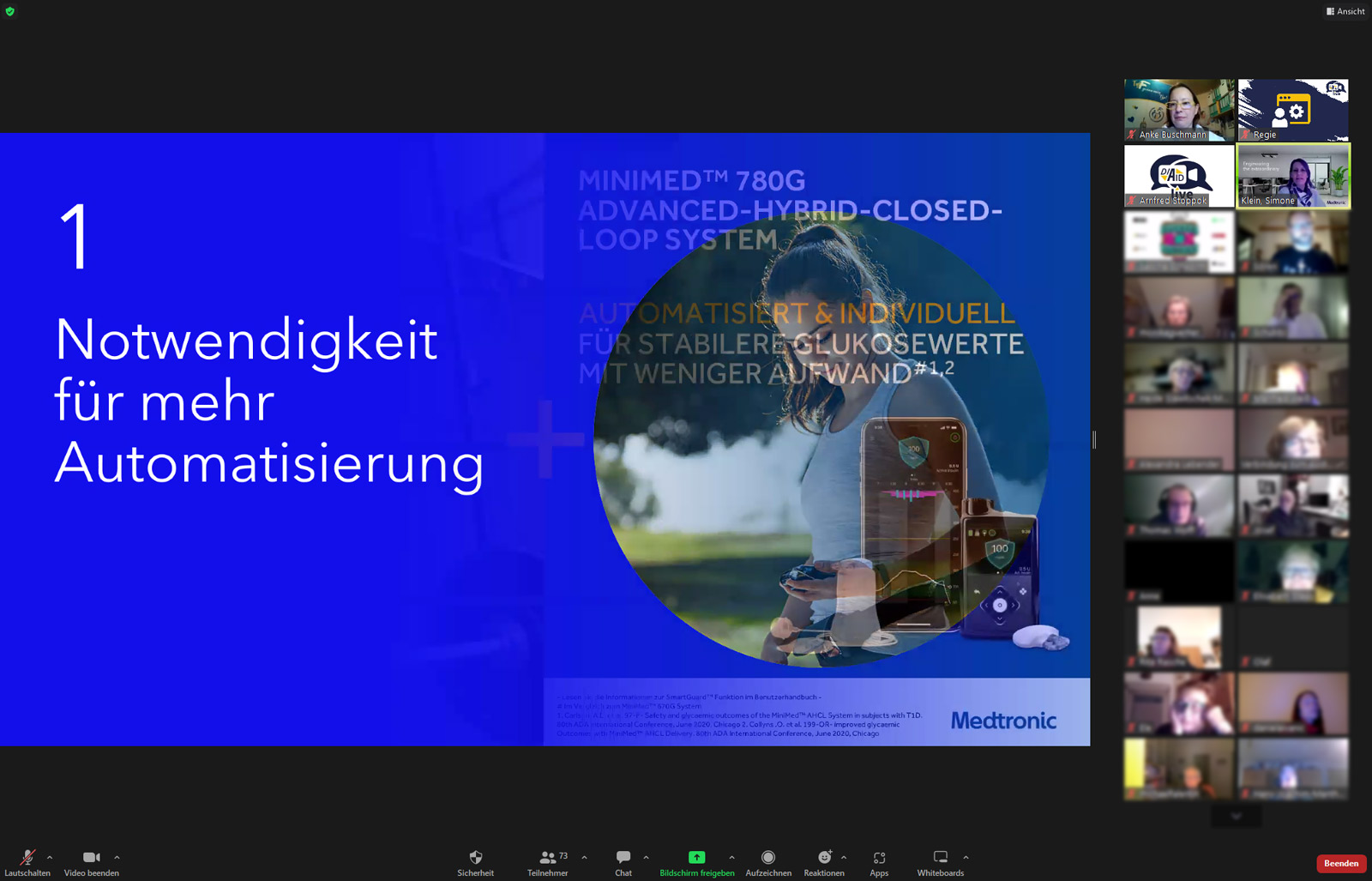Select Anke Buschmann's video thumbnail

click(x=1179, y=110)
